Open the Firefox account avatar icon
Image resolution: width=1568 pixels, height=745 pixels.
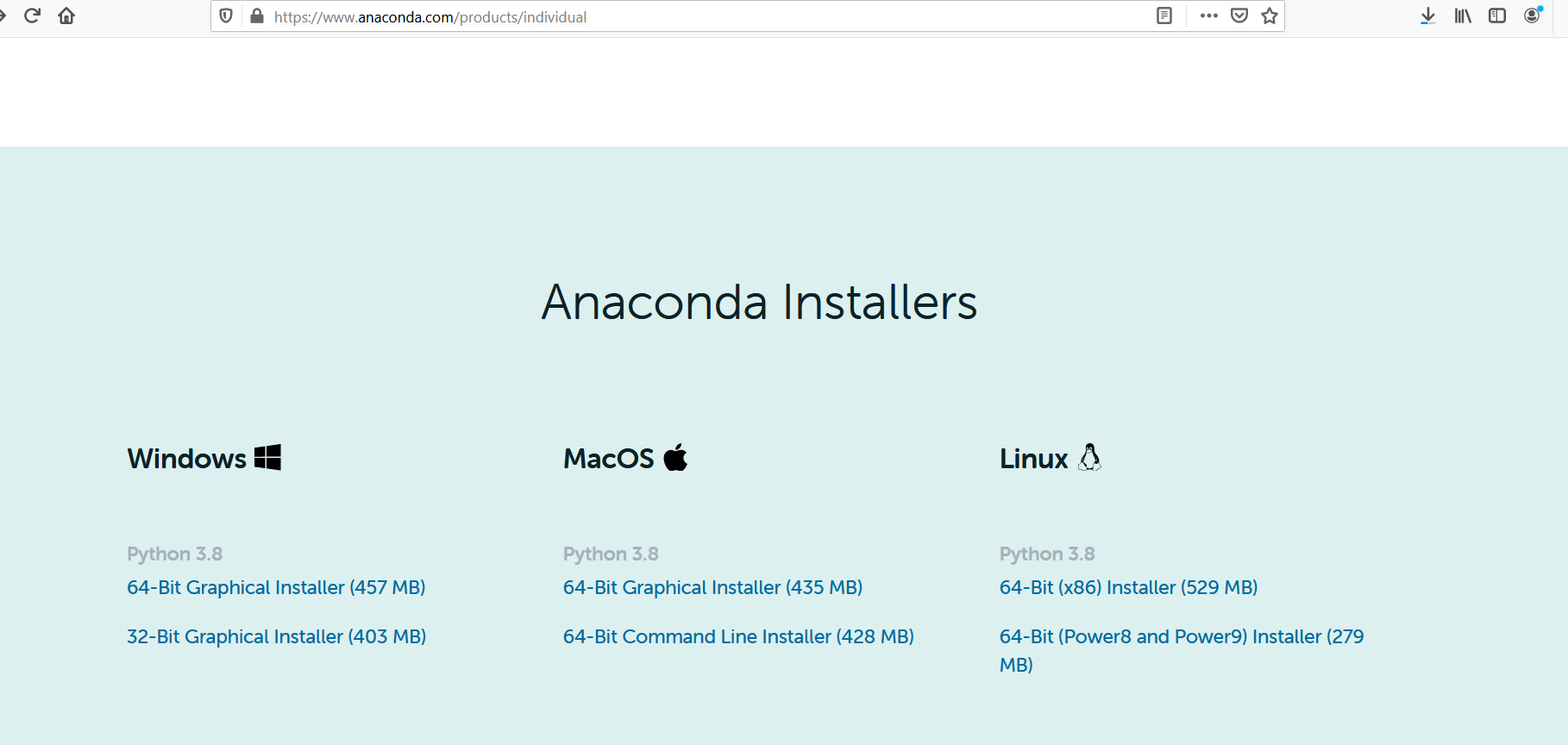(x=1533, y=15)
